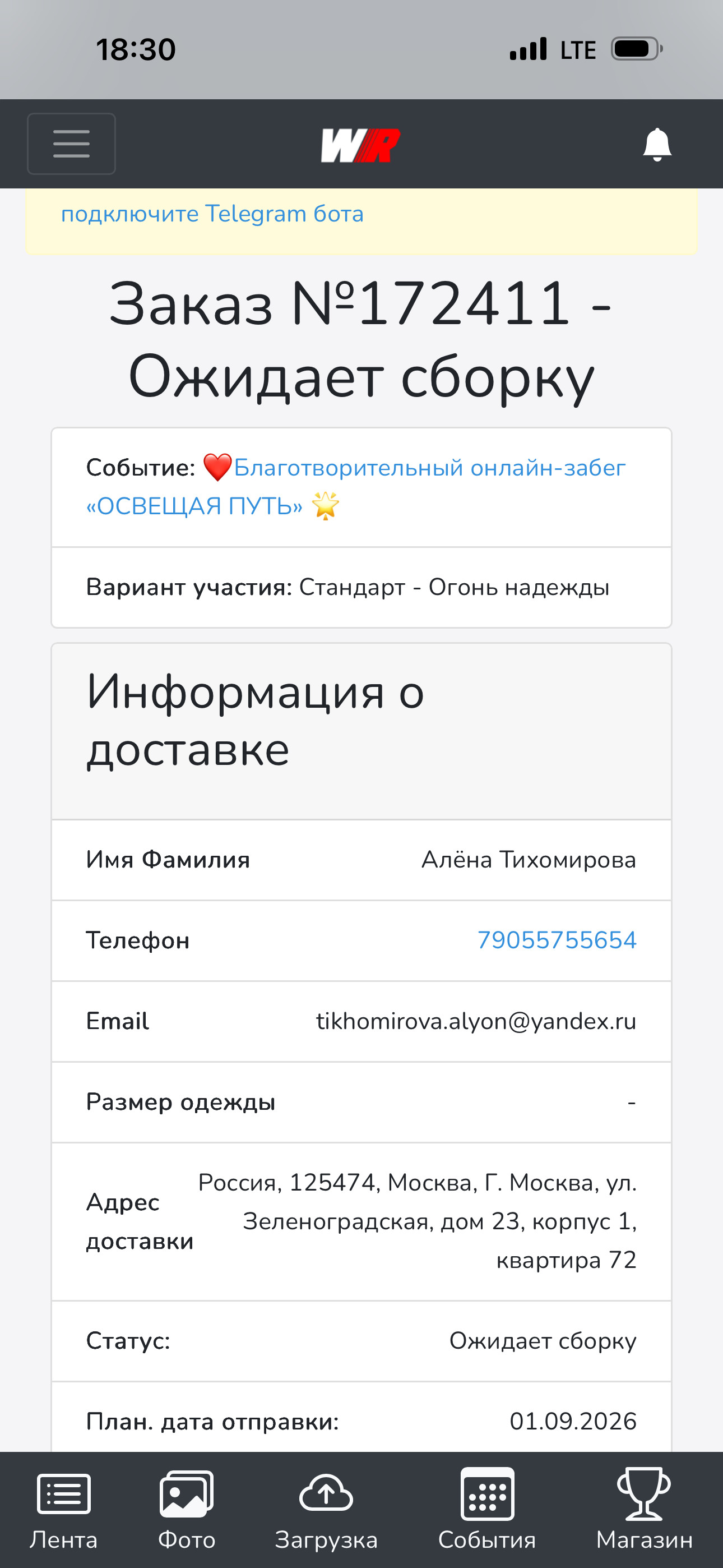723x1568 pixels.
Task: Tap the WR logo
Action: click(x=360, y=145)
